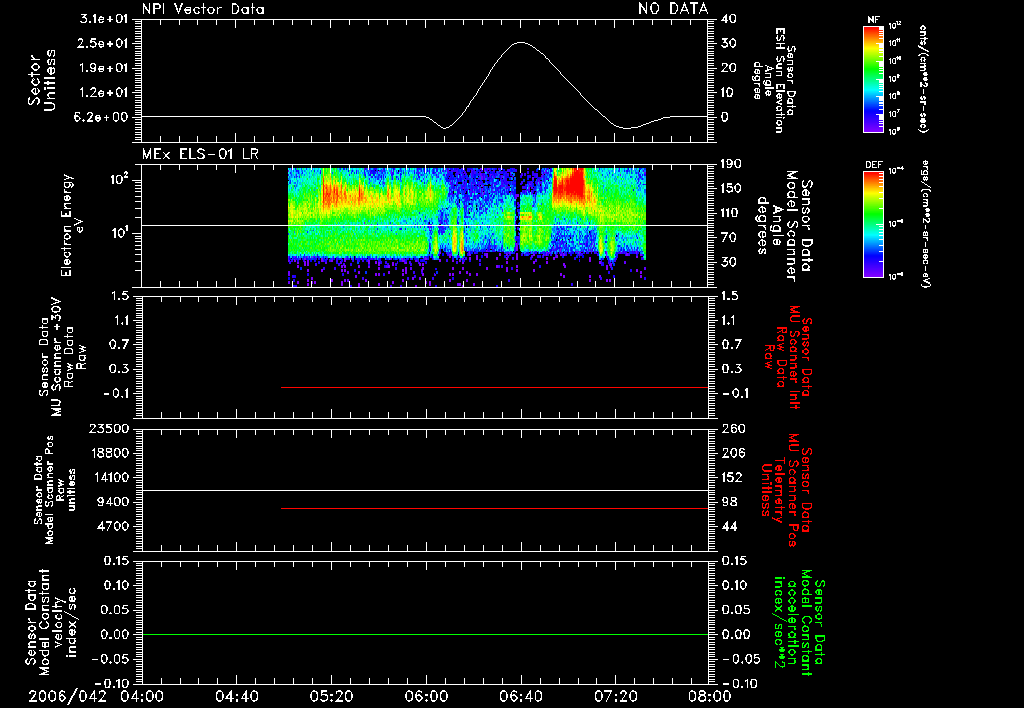Click the red 'MU Scanner Int Raw Data' axis title
Image resolution: width=1024 pixels, height=708 pixels.
pyautogui.click(x=786, y=357)
